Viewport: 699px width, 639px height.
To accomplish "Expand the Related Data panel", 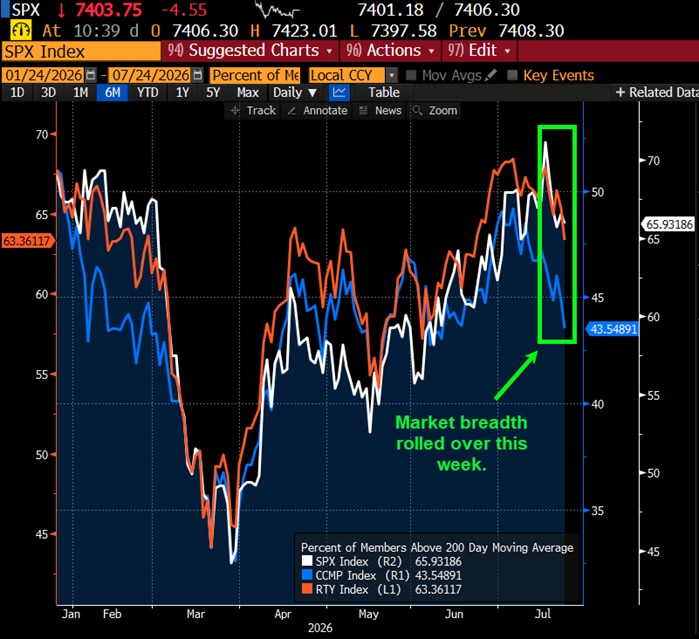I will point(655,92).
